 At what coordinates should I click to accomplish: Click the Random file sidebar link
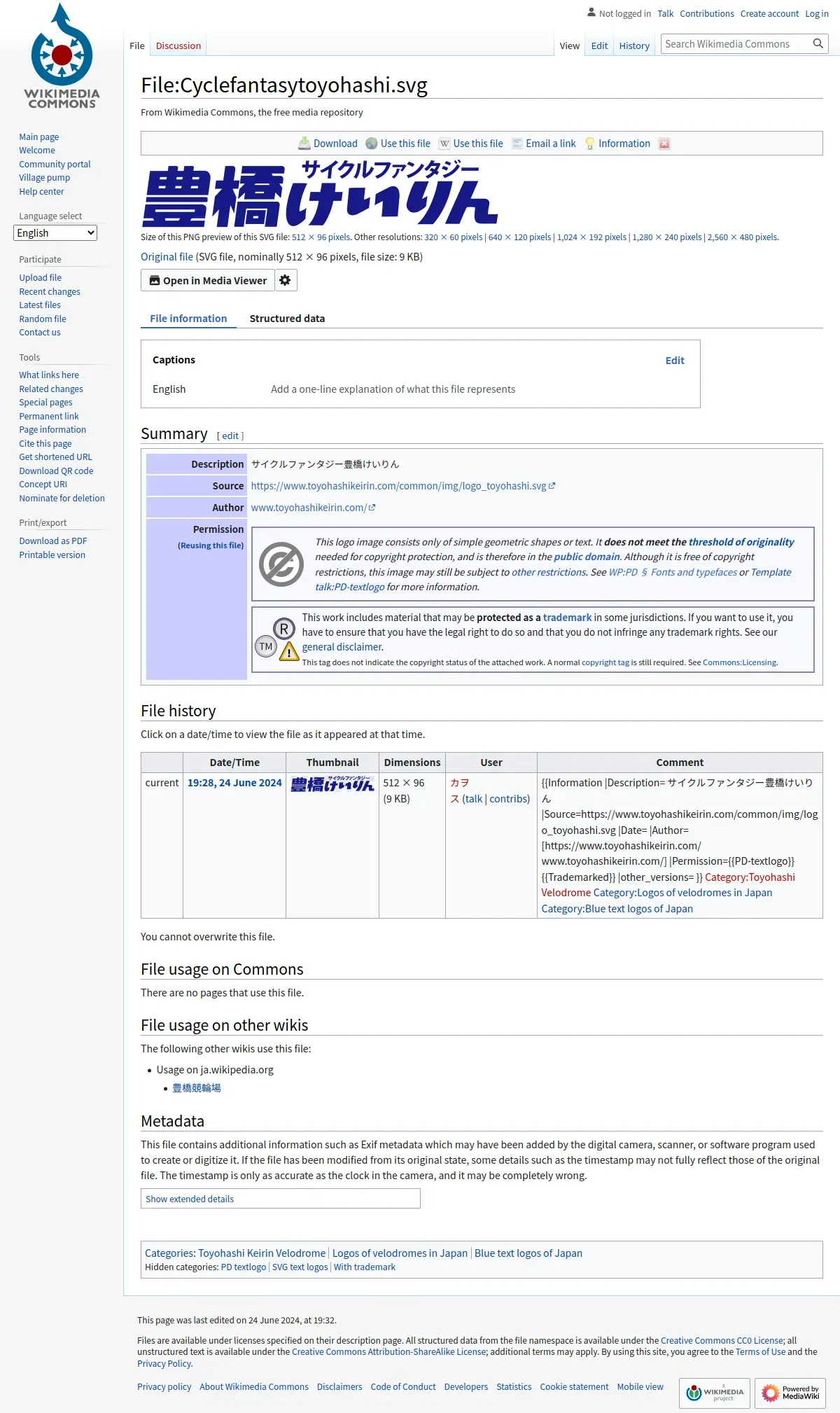tap(43, 319)
